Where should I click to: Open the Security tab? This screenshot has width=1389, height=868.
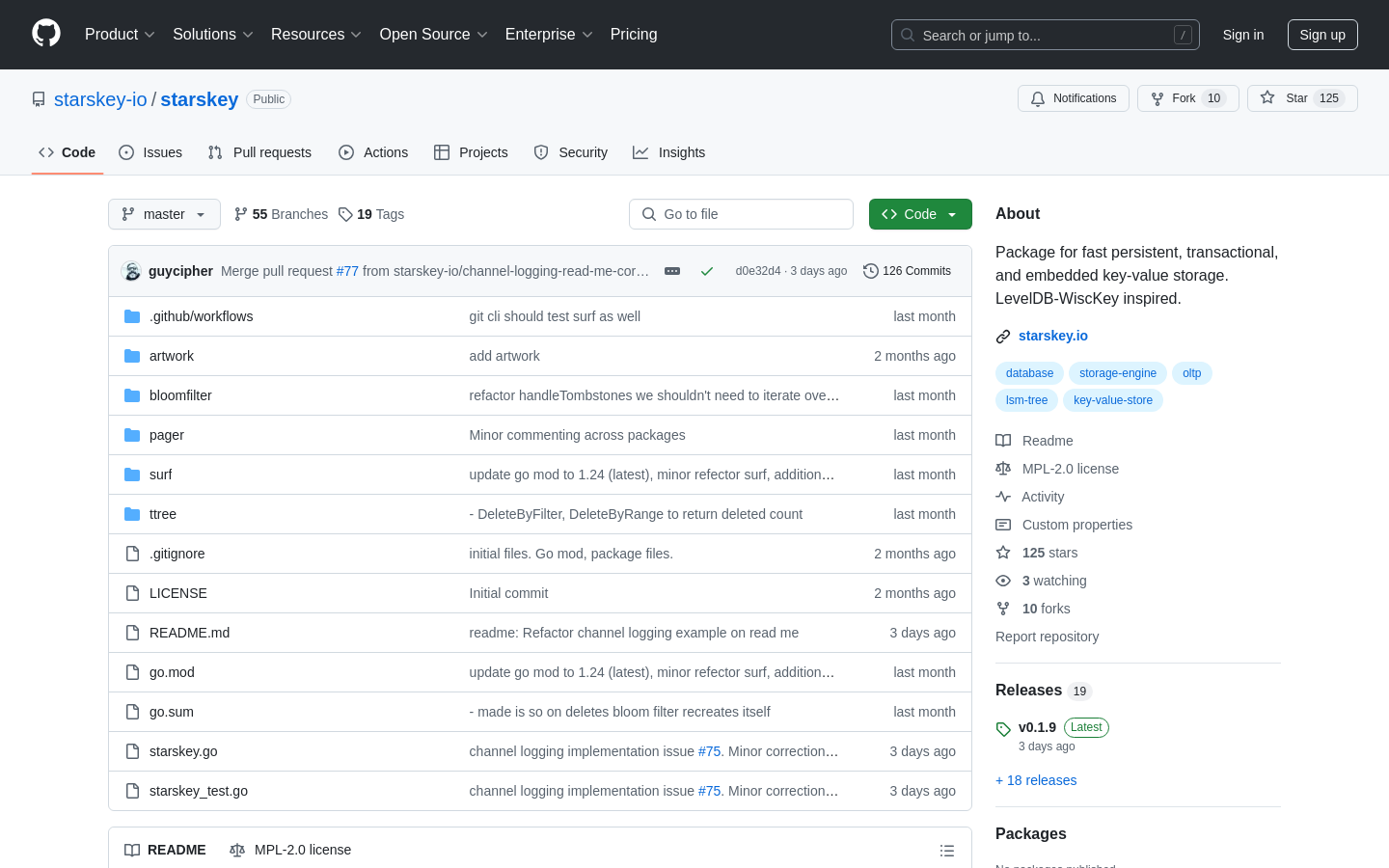[571, 152]
